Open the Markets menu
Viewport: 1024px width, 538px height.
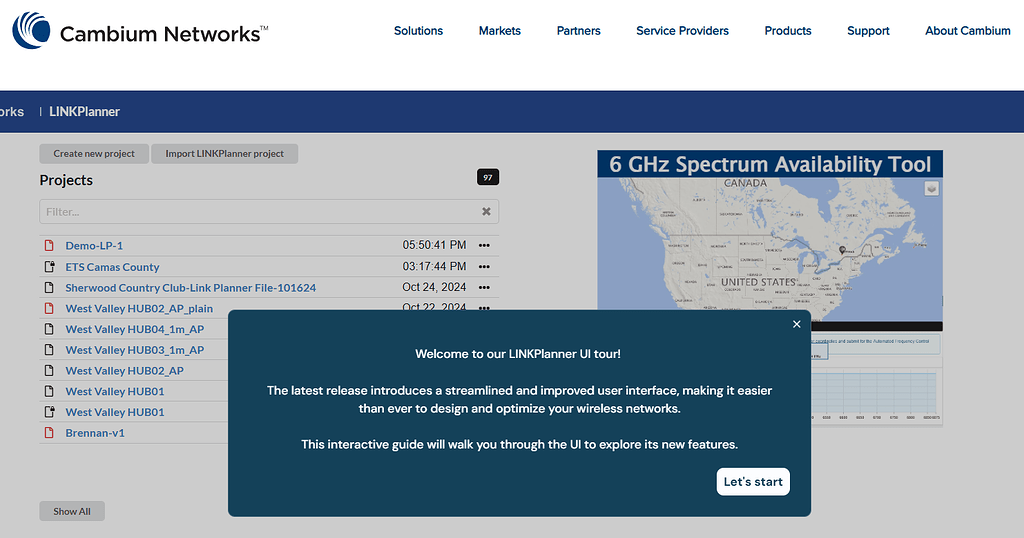[x=500, y=31]
